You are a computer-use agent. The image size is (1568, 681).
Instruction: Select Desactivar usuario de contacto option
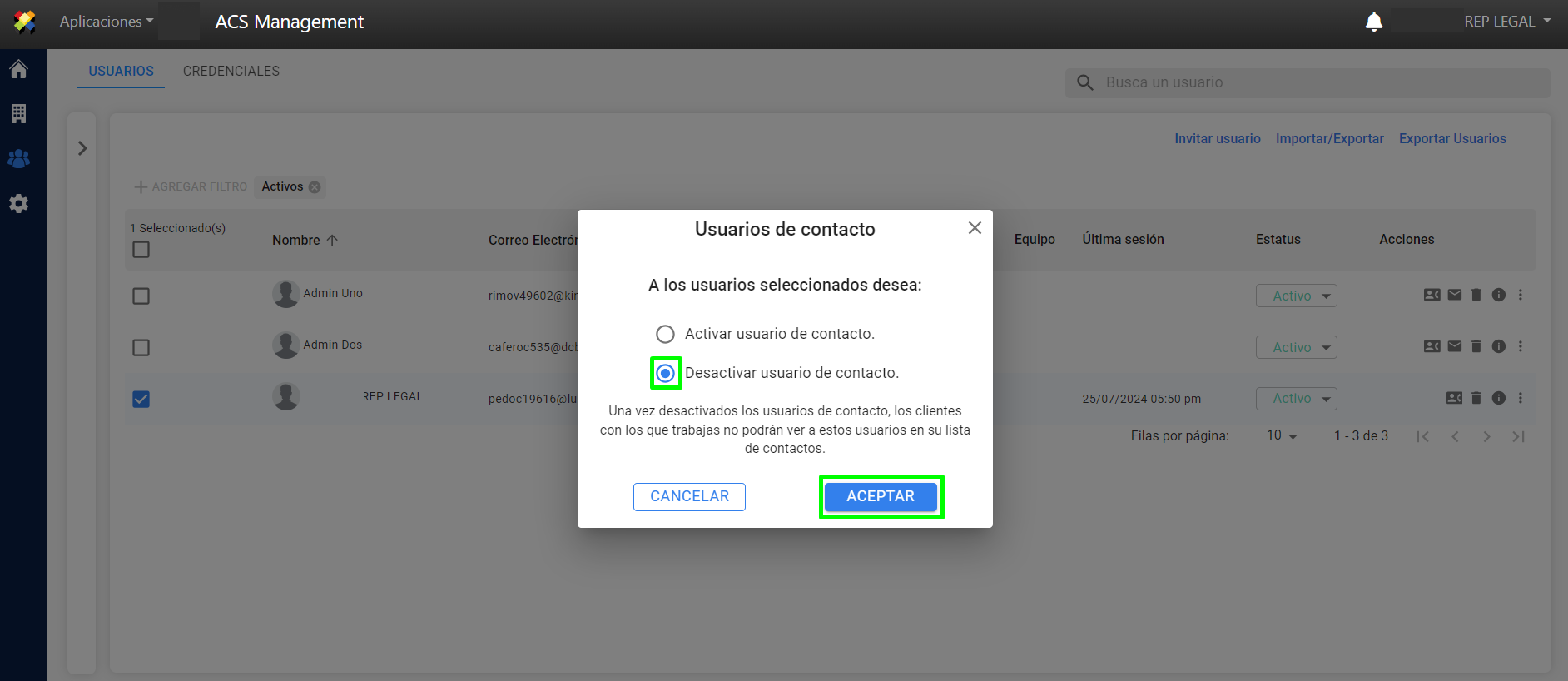click(665, 373)
